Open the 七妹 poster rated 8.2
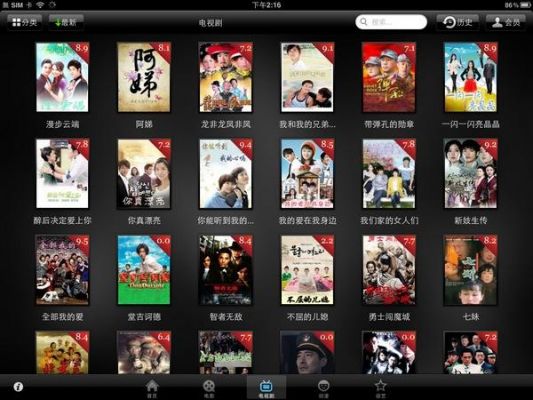This screenshot has height=400, width=533. [470, 270]
